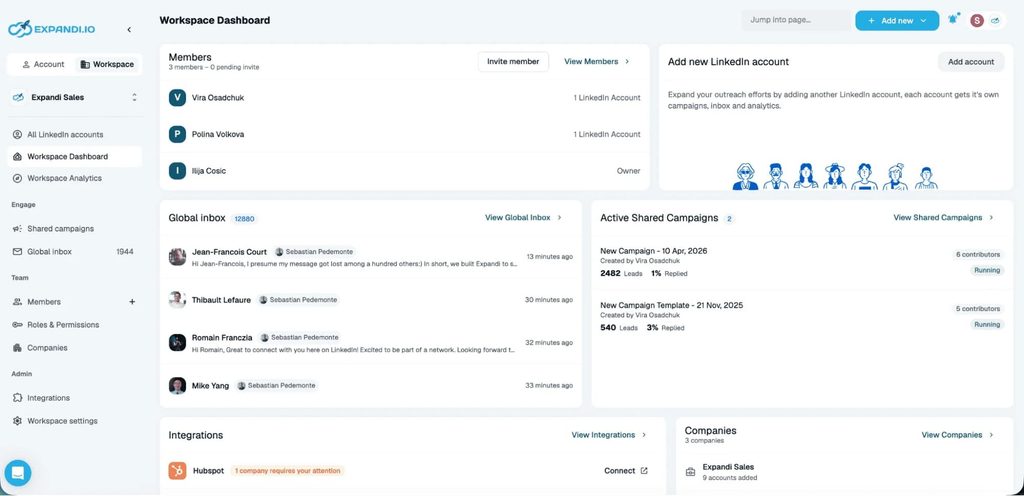
Task: Open Jean-Francois Court conversation
Action: [370, 257]
